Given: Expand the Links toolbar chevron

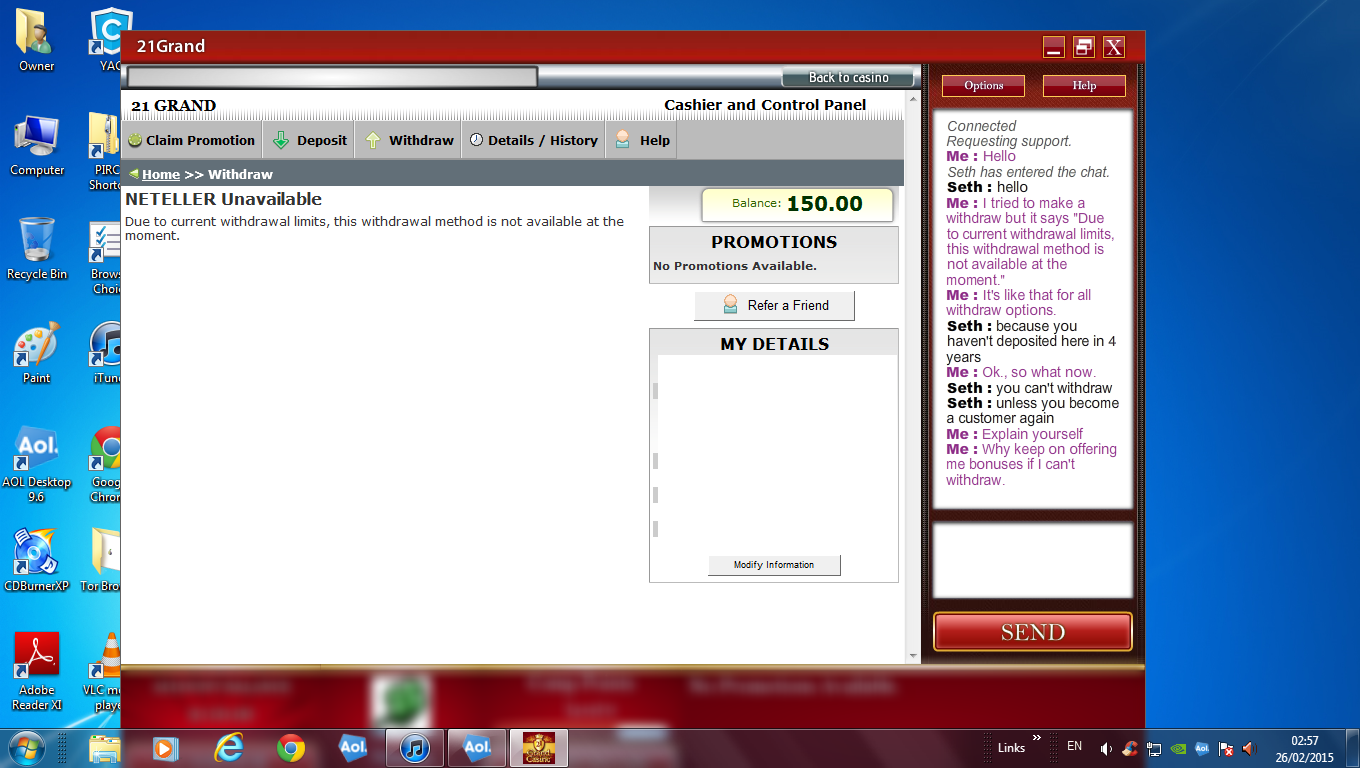Looking at the screenshot, I should pyautogui.click(x=1037, y=739).
